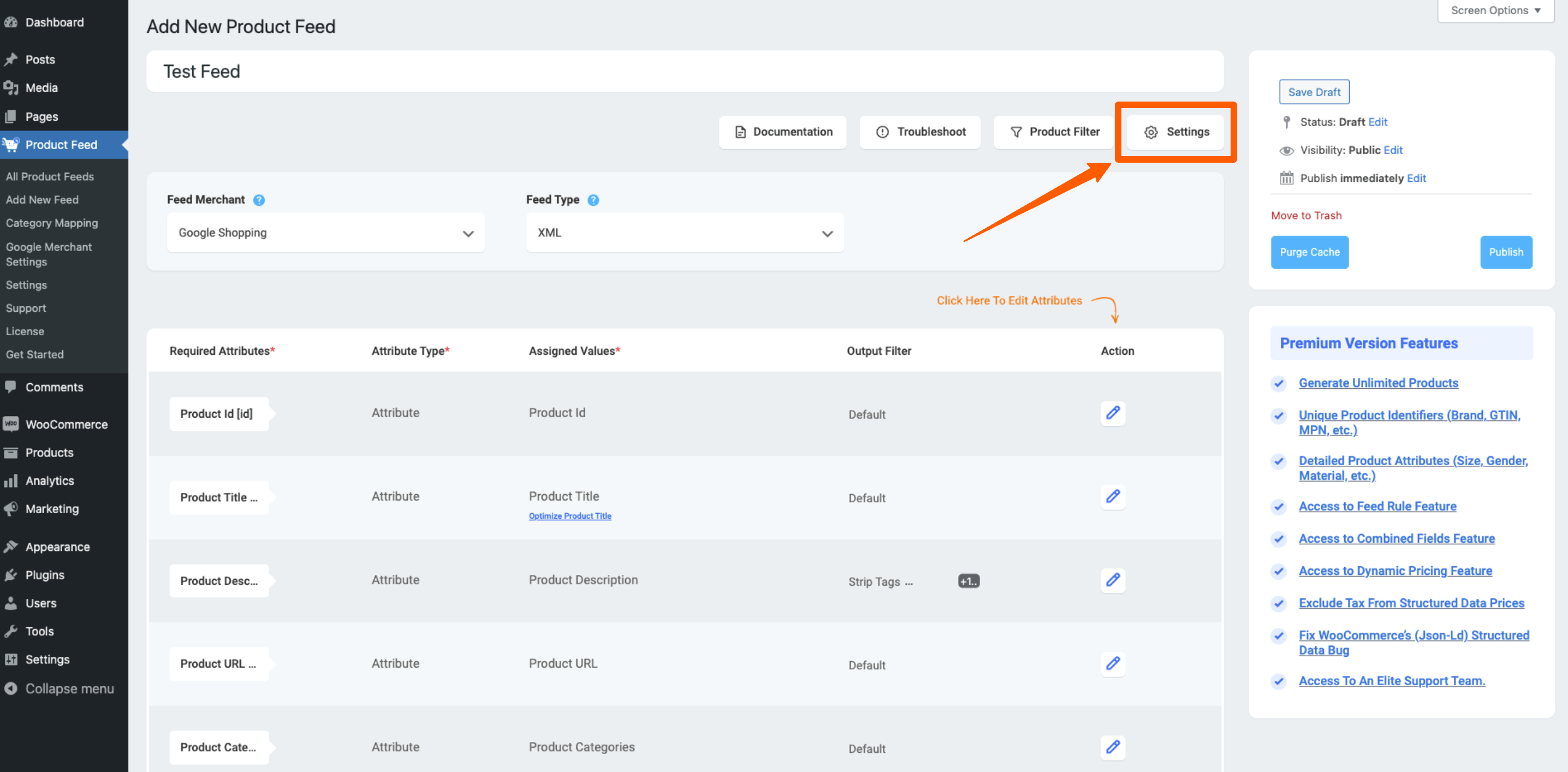This screenshot has width=1568, height=772.
Task: Open Get Started submenu item
Action: [x=35, y=354]
